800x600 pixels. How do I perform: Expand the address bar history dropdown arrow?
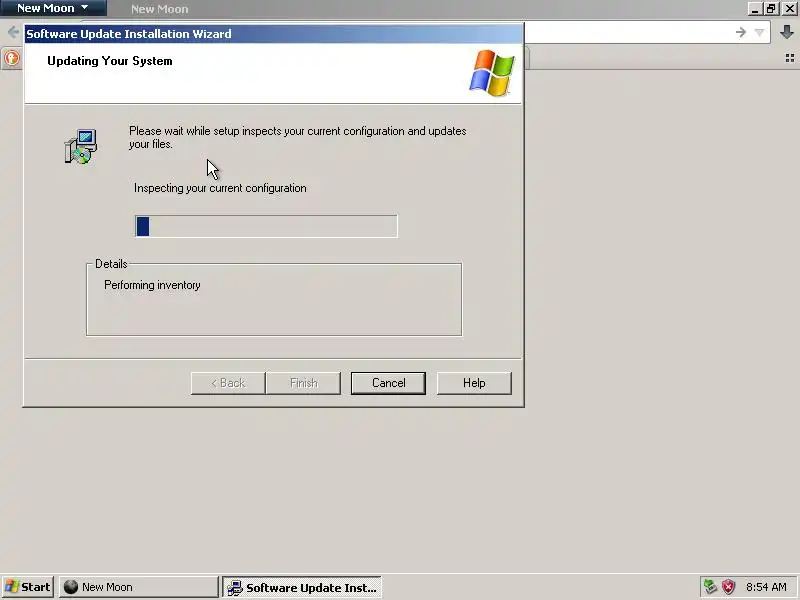(759, 33)
